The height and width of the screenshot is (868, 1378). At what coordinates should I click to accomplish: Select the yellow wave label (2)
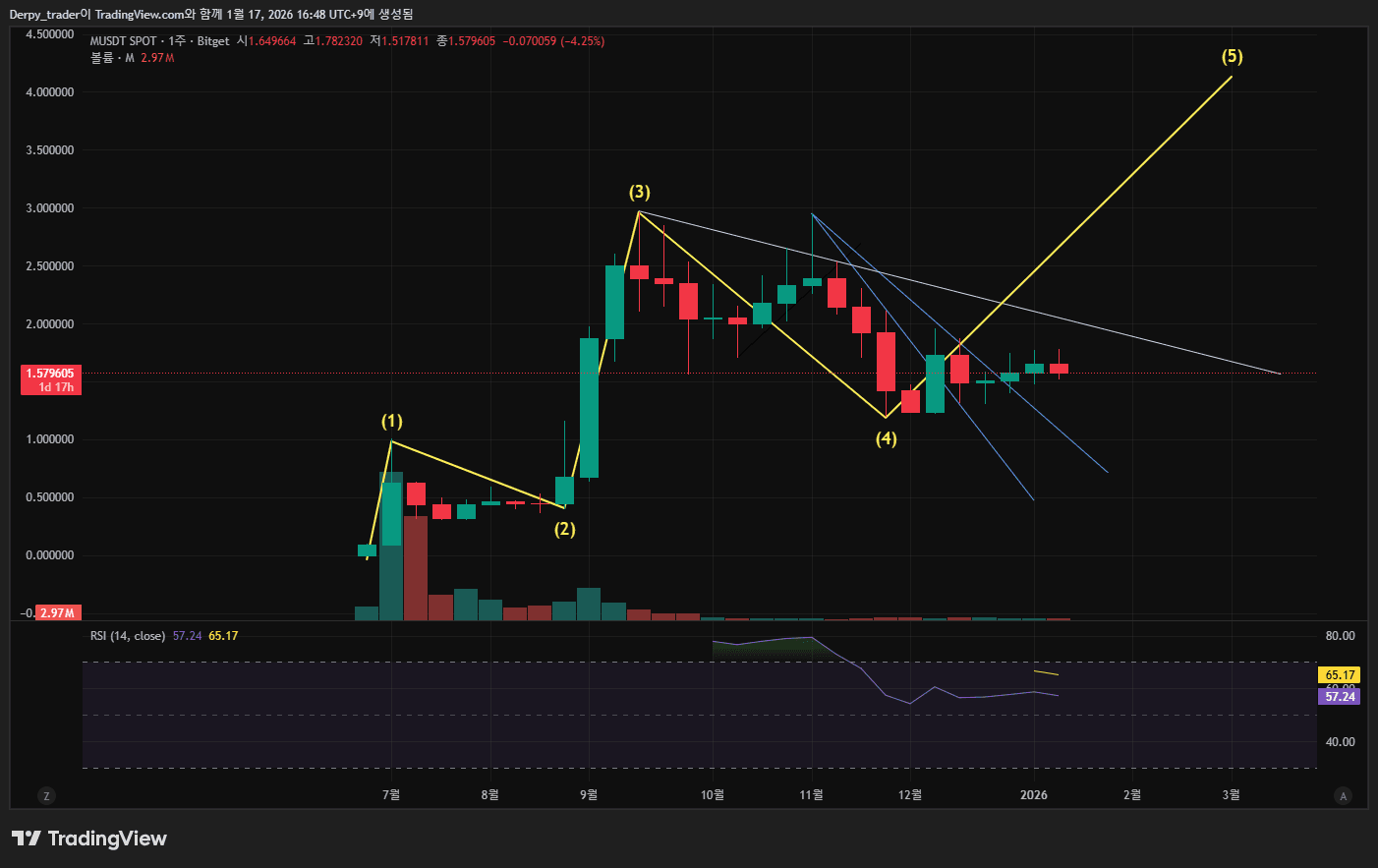pos(565,529)
